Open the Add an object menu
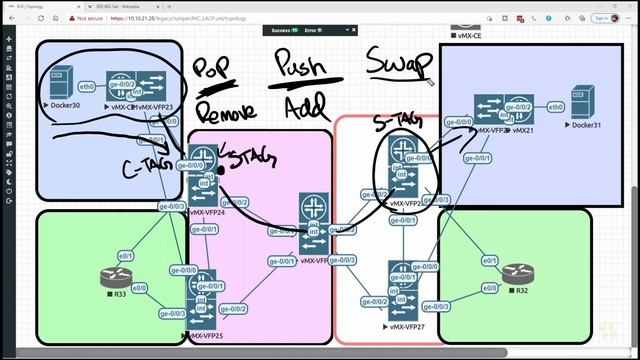 (x=9, y=39)
